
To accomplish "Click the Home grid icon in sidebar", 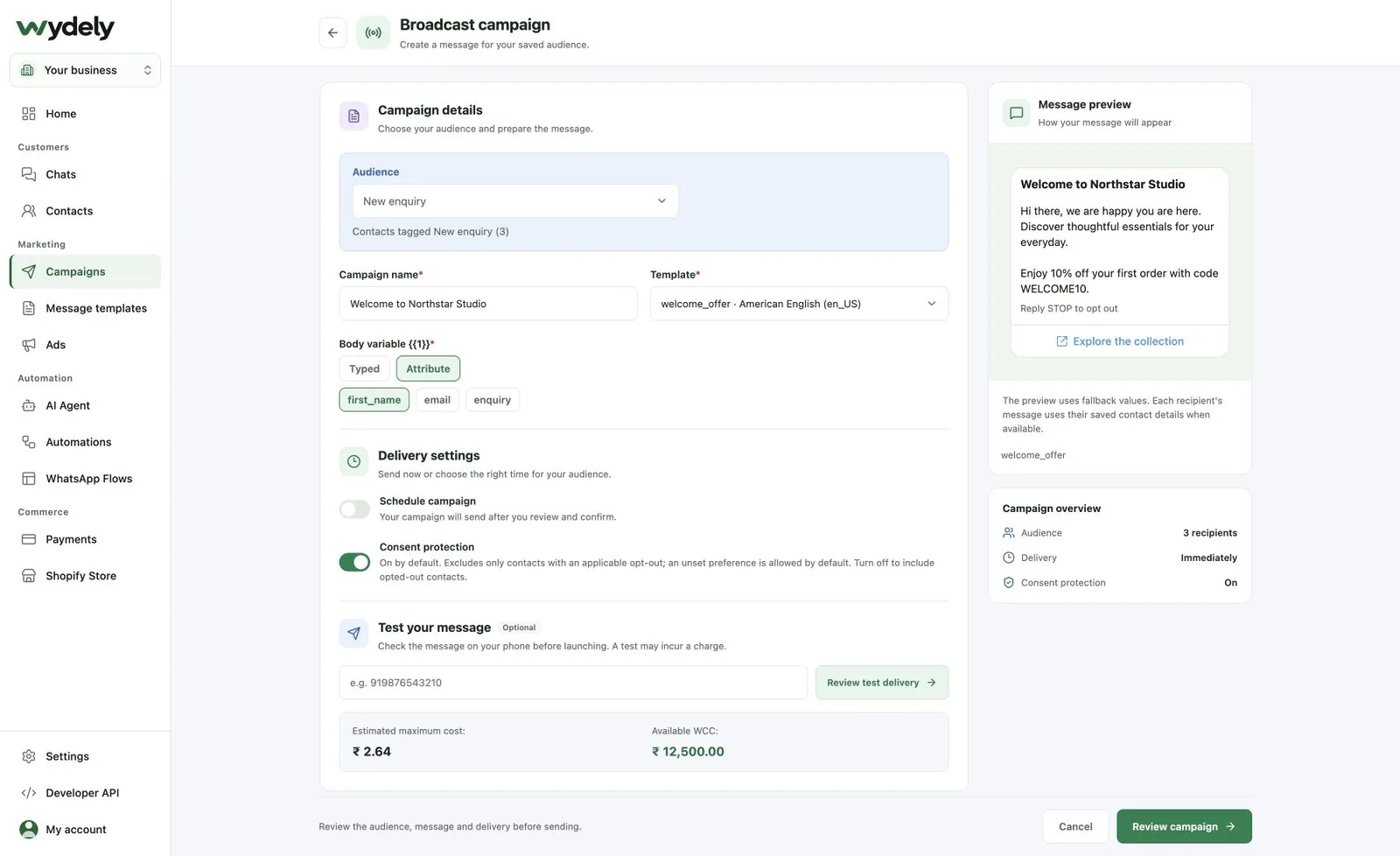I will 29,114.
